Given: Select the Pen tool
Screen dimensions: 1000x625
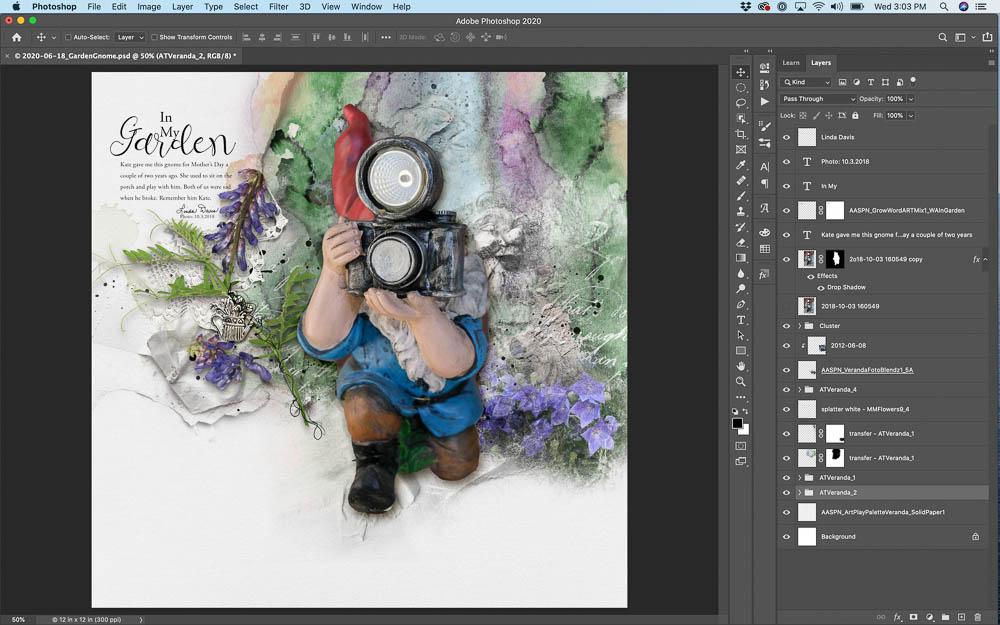Looking at the screenshot, I should pyautogui.click(x=740, y=304).
